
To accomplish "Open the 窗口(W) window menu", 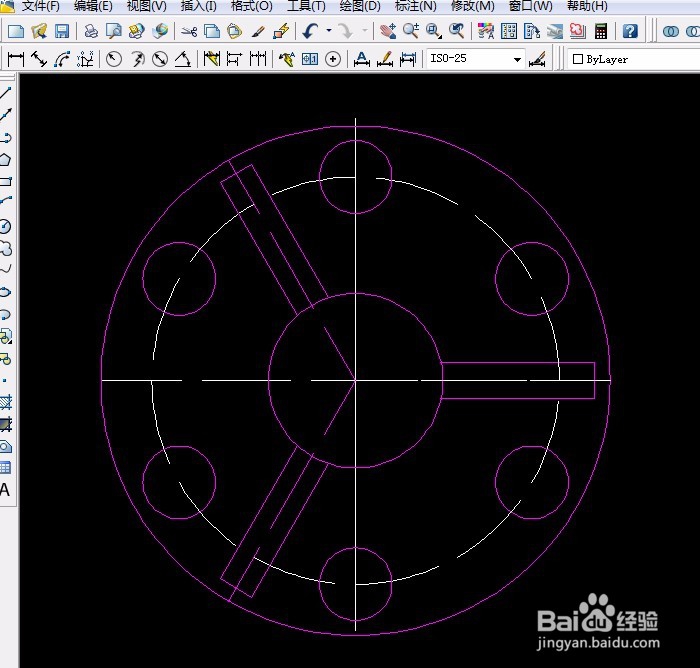I will (x=530, y=6).
